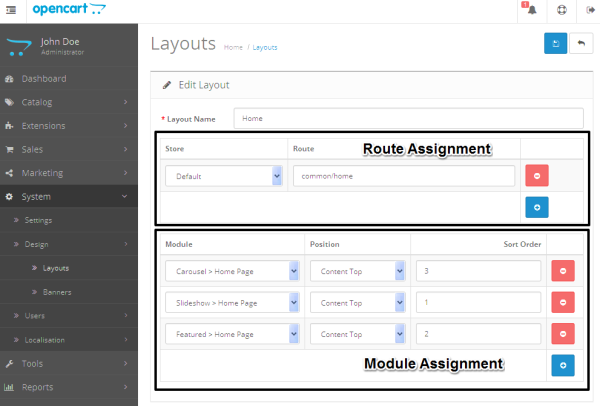Toggle the sidebar menu hamburger icon
600x406 pixels.
pos(11,10)
